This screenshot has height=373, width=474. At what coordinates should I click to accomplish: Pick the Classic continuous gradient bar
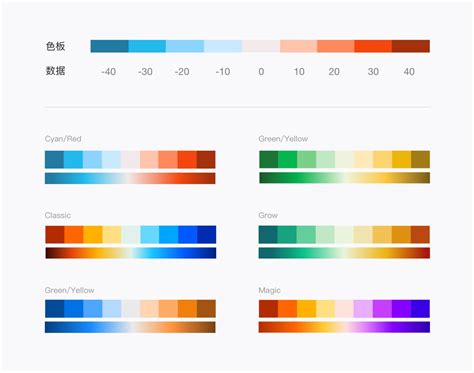pyautogui.click(x=131, y=253)
